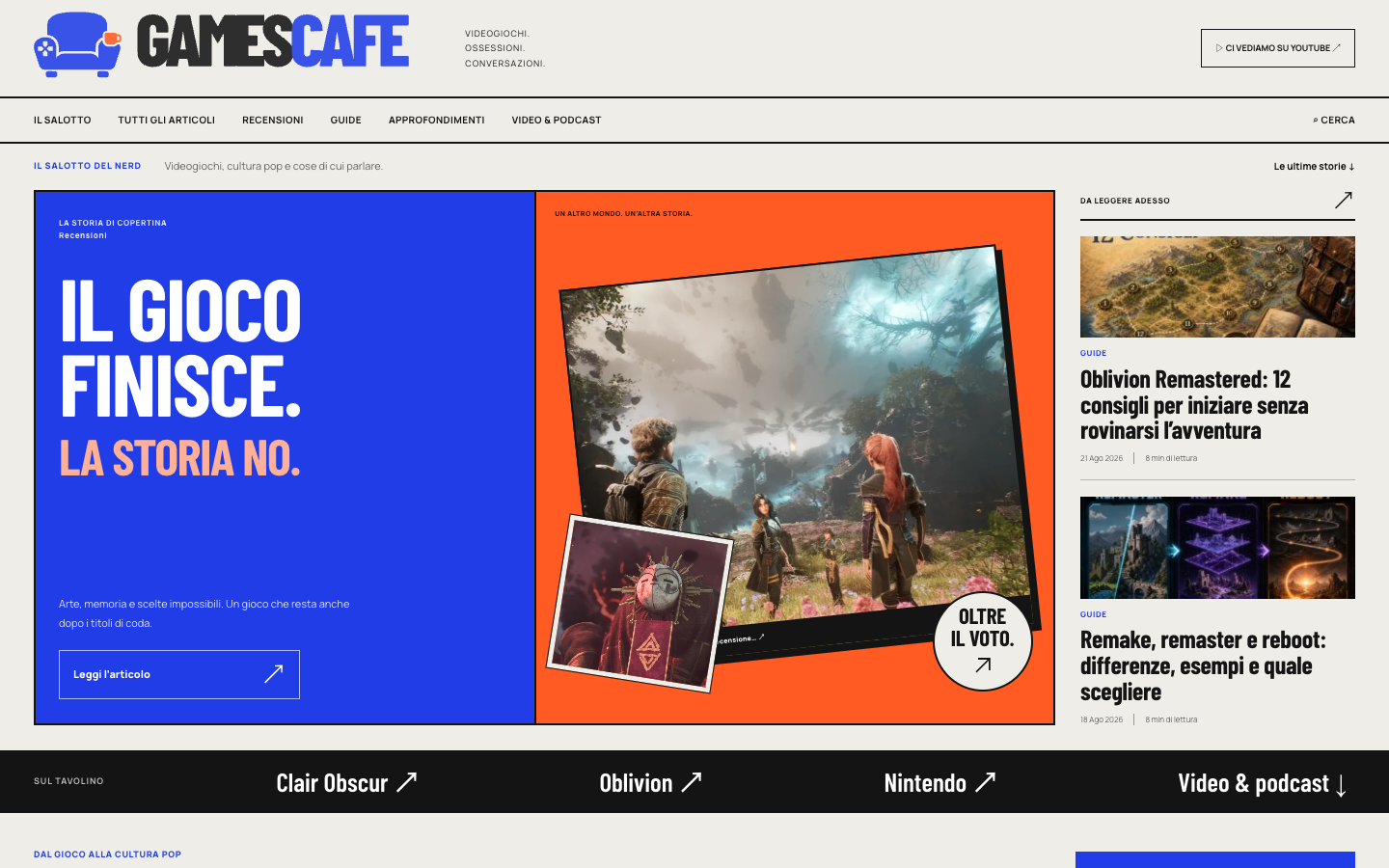Click Ci vediamo su YouTube button
The height and width of the screenshot is (868, 1389).
1278,48
